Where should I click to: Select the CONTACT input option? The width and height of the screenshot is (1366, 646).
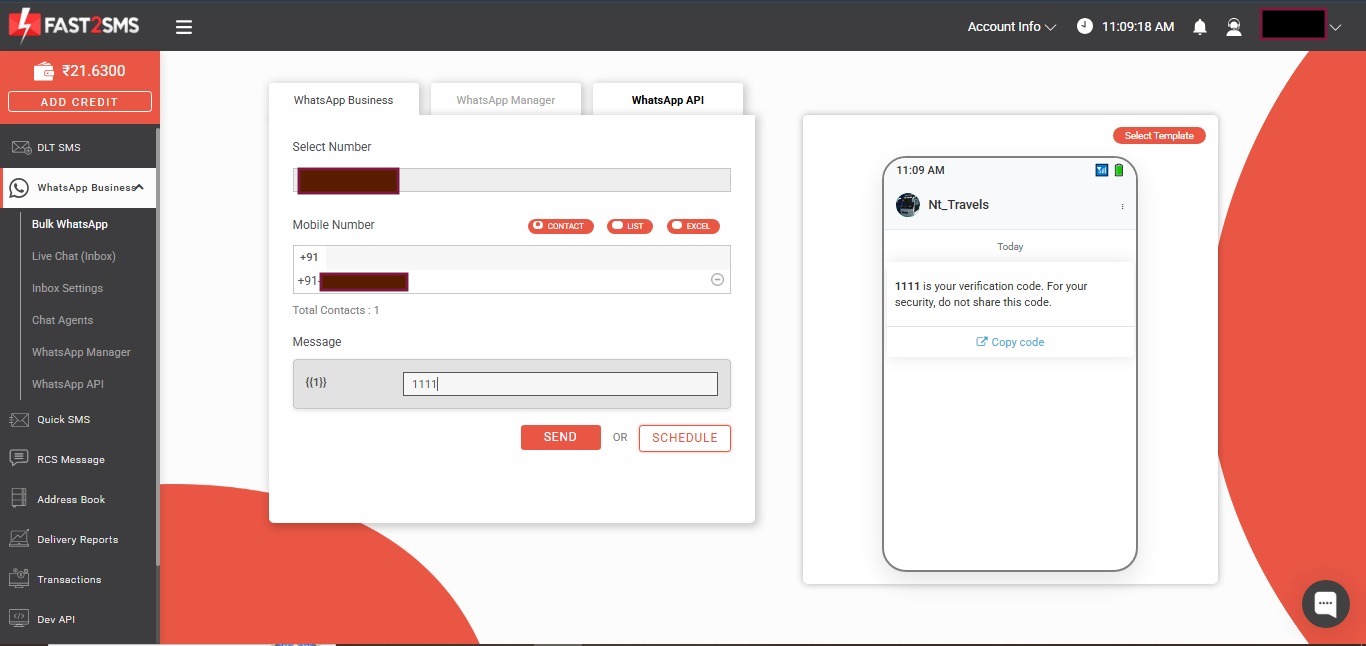tap(561, 226)
